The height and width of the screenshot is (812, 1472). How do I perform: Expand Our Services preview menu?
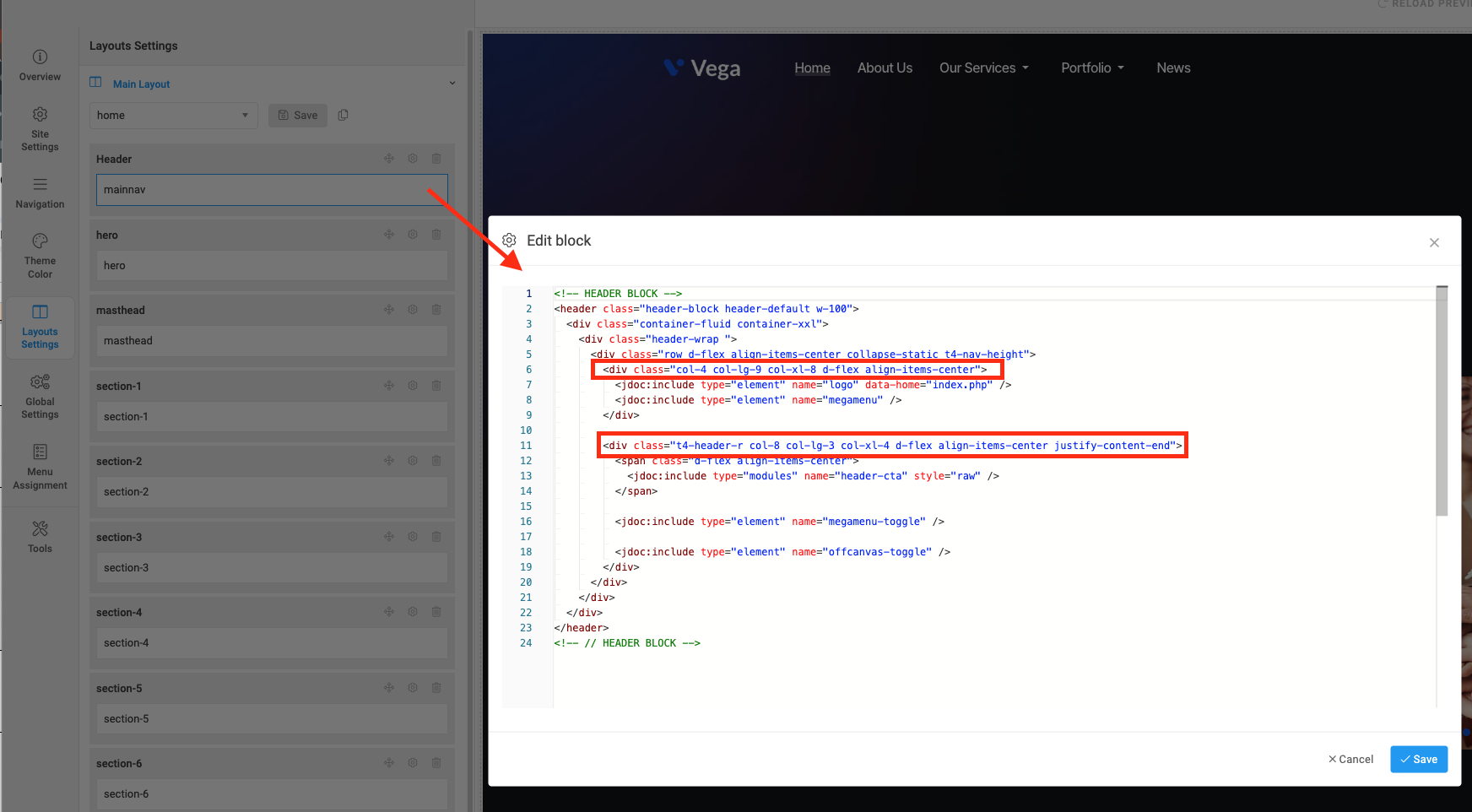984,68
